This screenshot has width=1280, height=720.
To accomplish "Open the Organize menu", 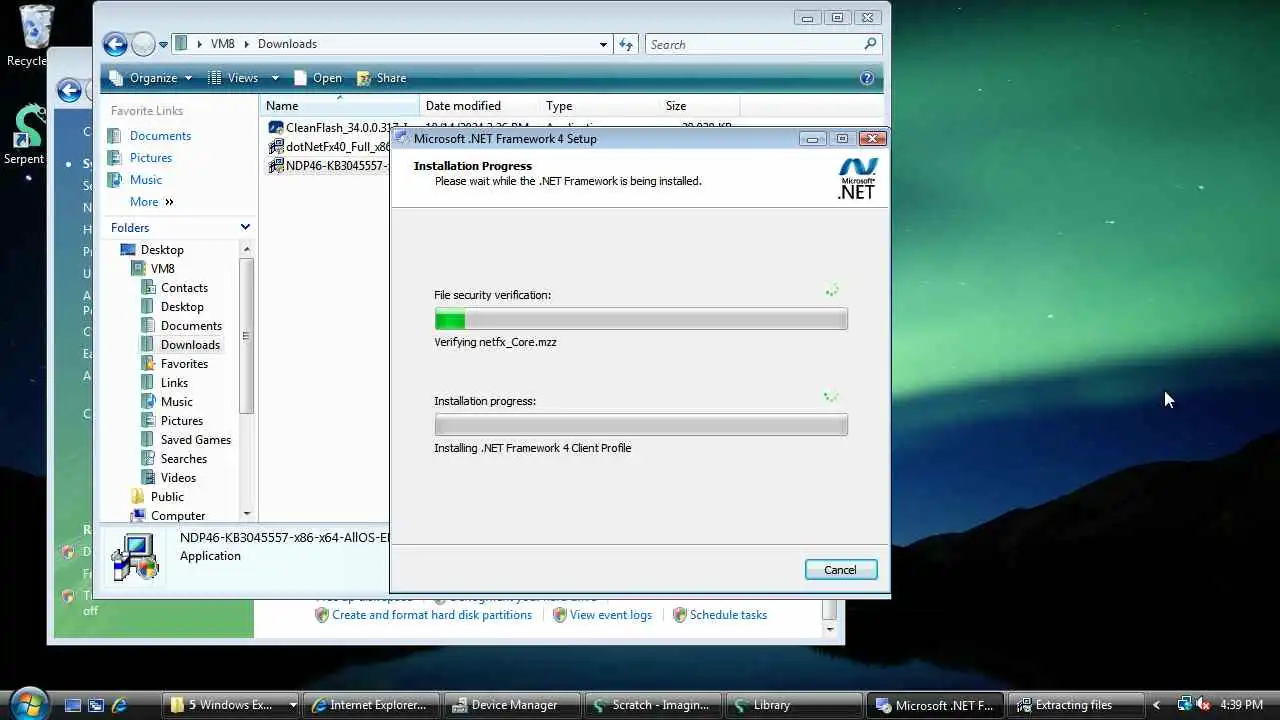I will (x=151, y=78).
